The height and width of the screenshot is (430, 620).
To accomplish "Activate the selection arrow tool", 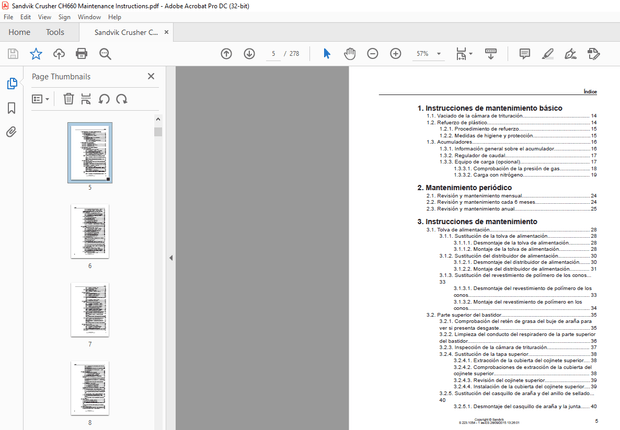I will tap(327, 53).
